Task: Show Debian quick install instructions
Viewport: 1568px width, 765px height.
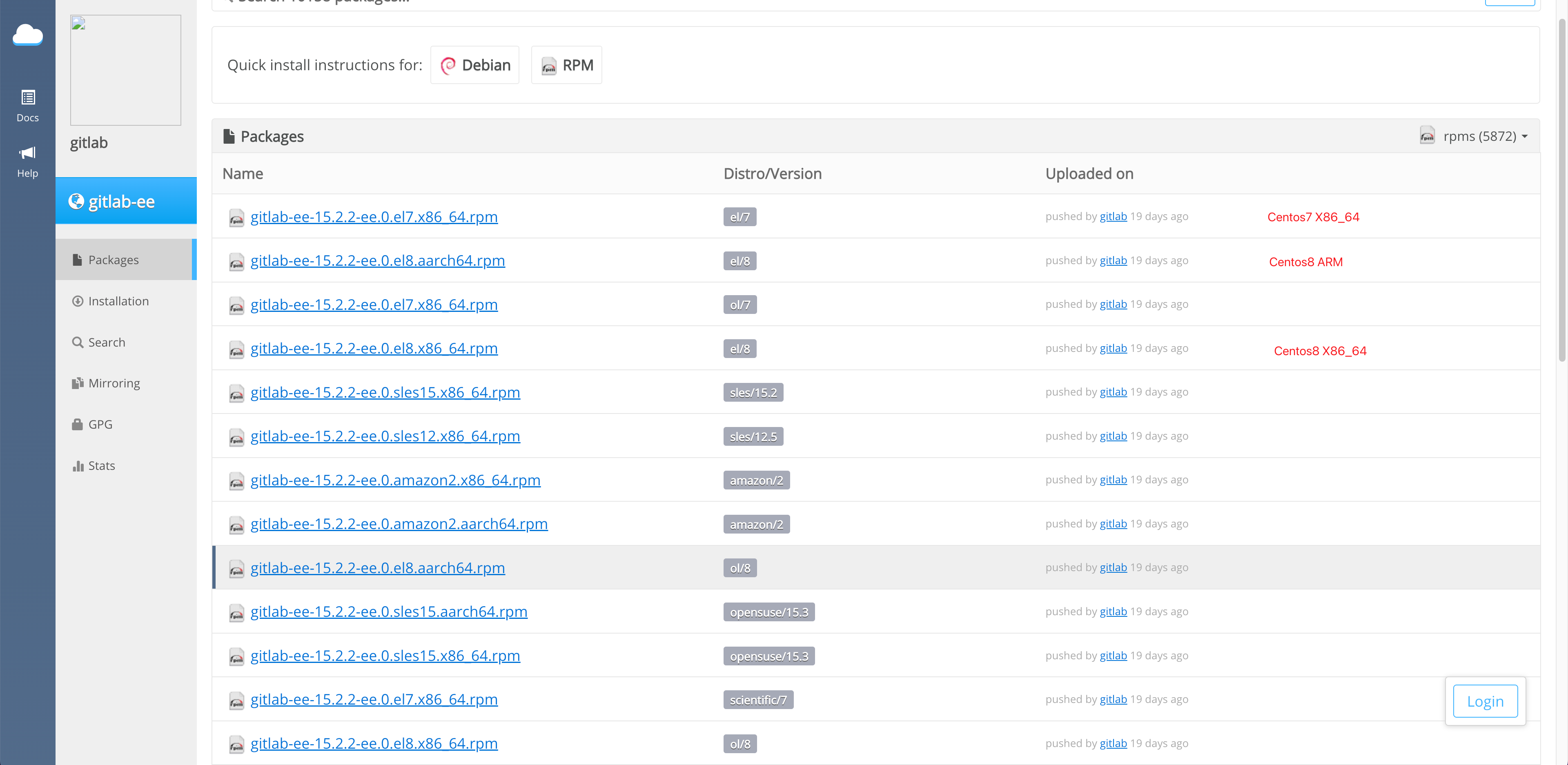Action: 475,65
